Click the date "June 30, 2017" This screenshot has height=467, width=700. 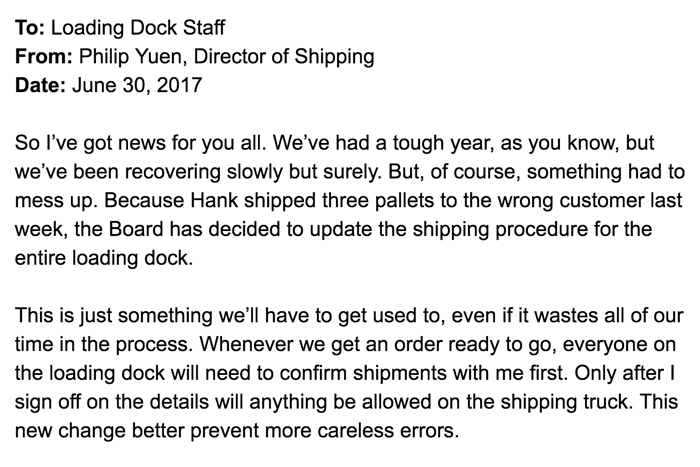click(x=136, y=85)
